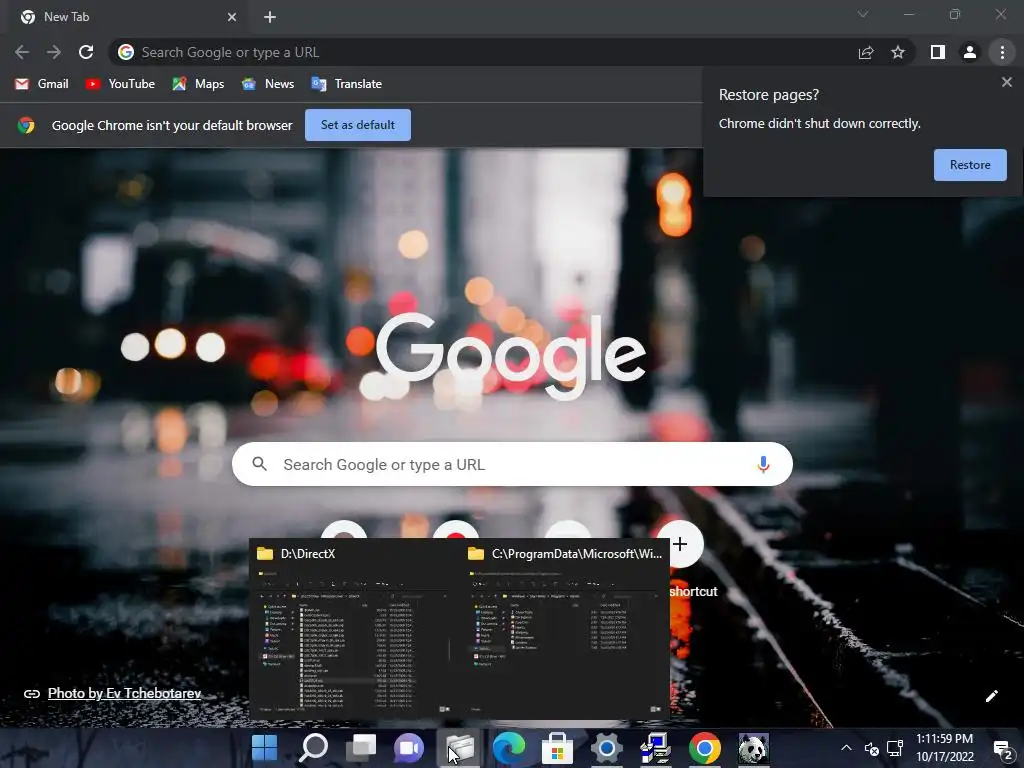This screenshot has width=1024, height=768.
Task: Go forward with the right arrow icon
Action: [x=54, y=52]
